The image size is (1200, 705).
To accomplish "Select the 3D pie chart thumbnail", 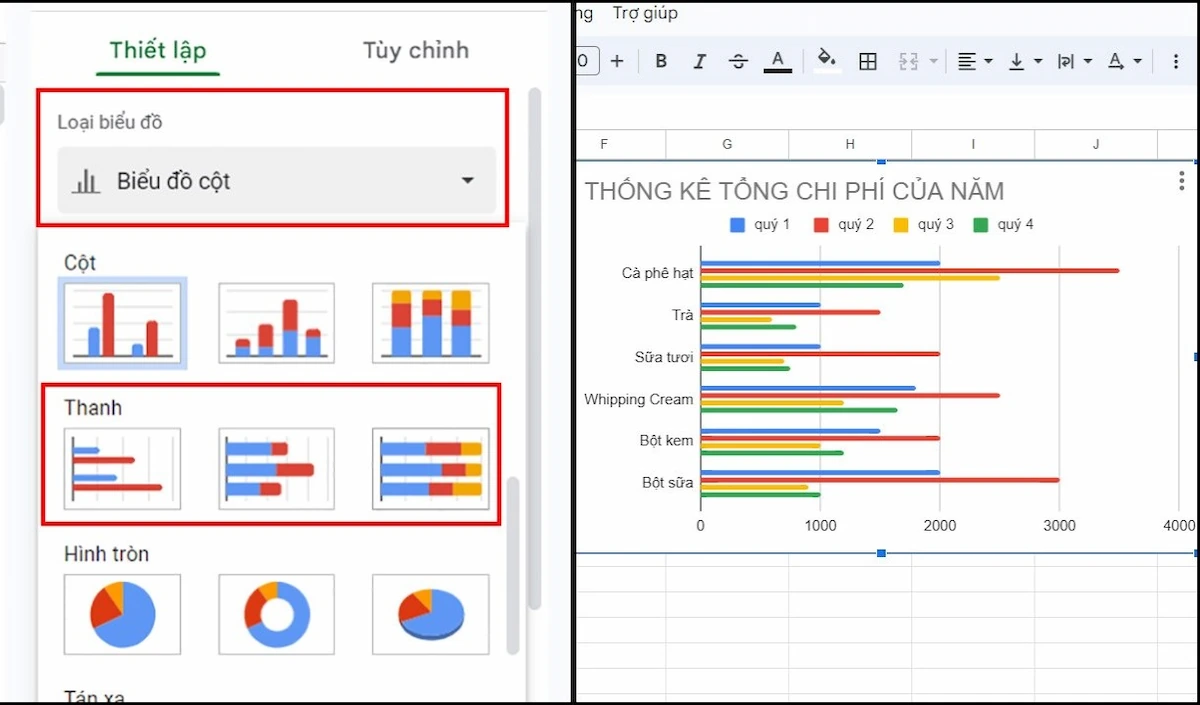I will point(431,614).
